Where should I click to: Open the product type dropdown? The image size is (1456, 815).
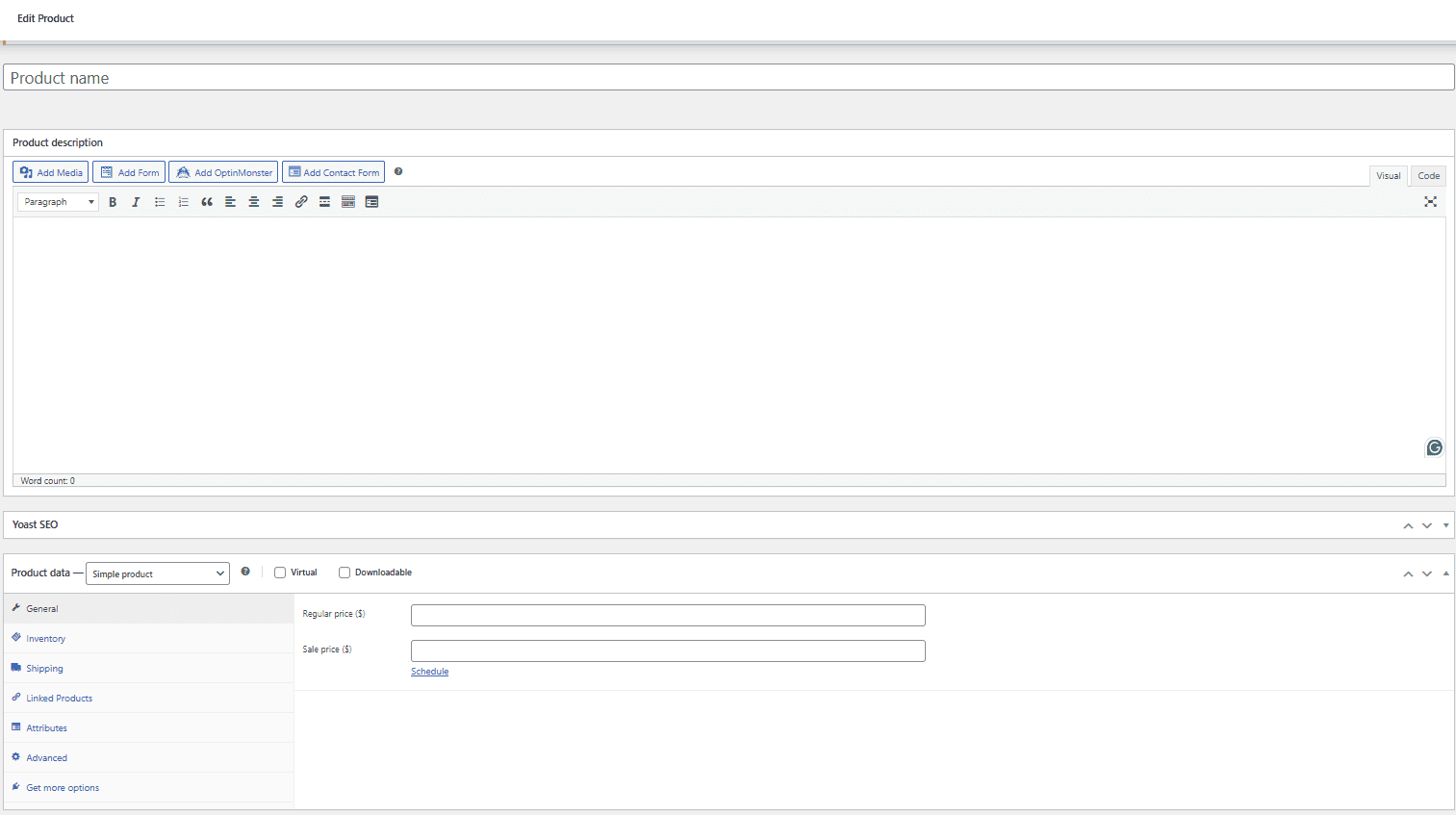pyautogui.click(x=157, y=573)
